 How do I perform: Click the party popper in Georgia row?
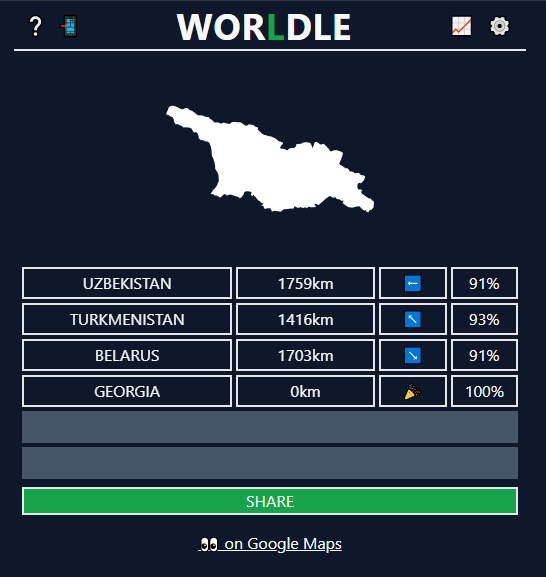pos(412,391)
